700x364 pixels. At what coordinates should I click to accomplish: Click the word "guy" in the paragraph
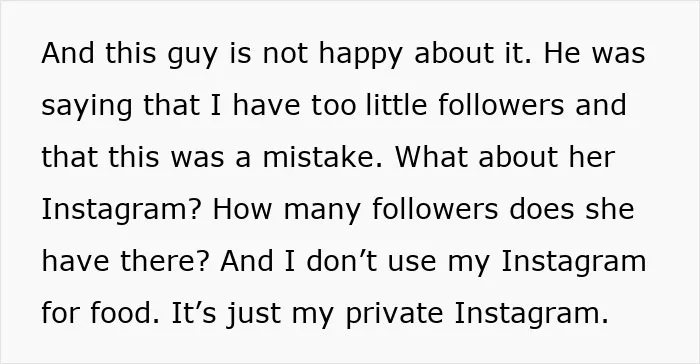(x=192, y=54)
